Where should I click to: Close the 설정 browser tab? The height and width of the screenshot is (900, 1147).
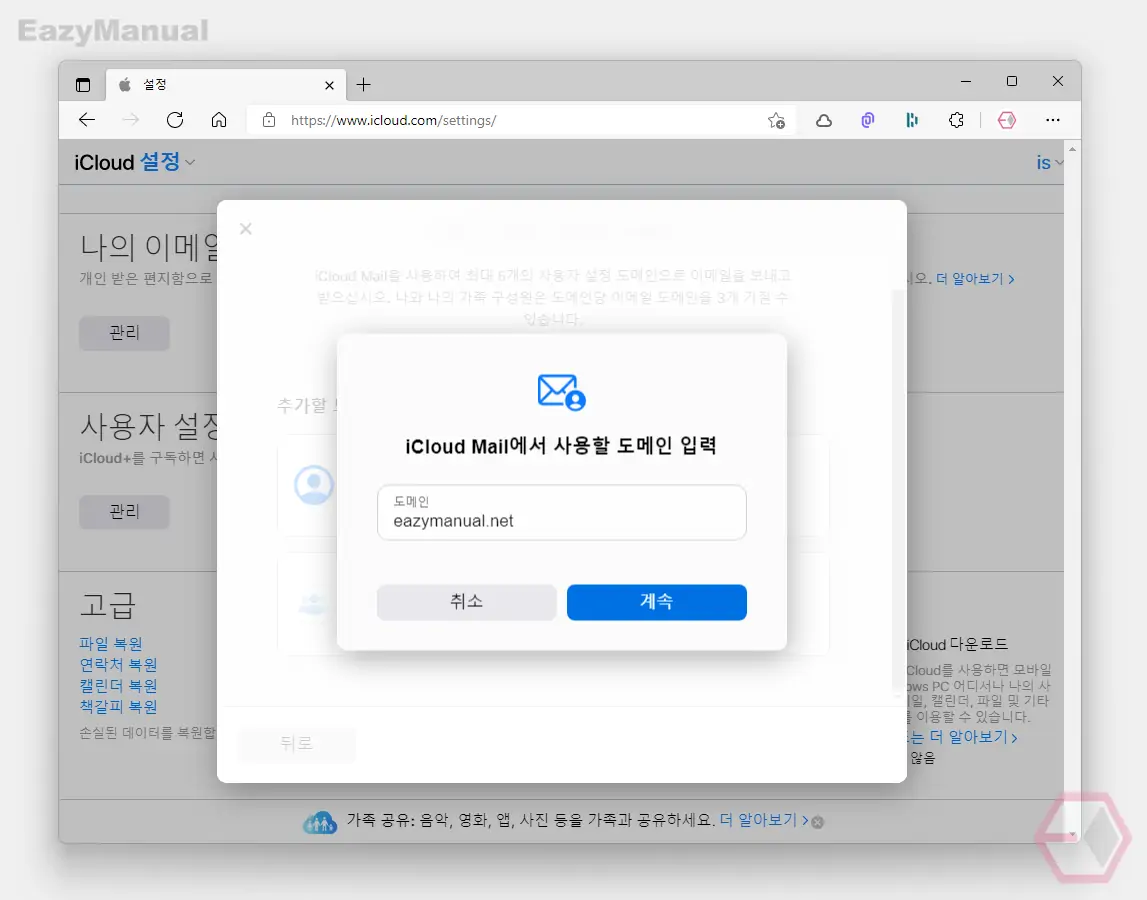pyautogui.click(x=329, y=86)
